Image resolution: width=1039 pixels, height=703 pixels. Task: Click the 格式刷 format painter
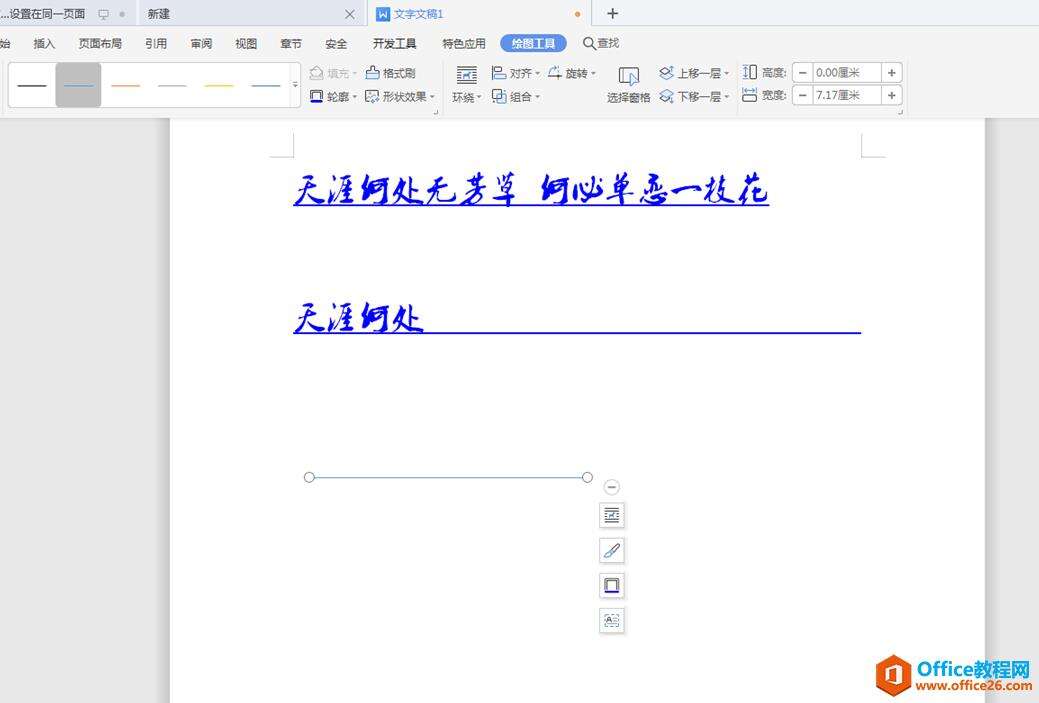(390, 73)
